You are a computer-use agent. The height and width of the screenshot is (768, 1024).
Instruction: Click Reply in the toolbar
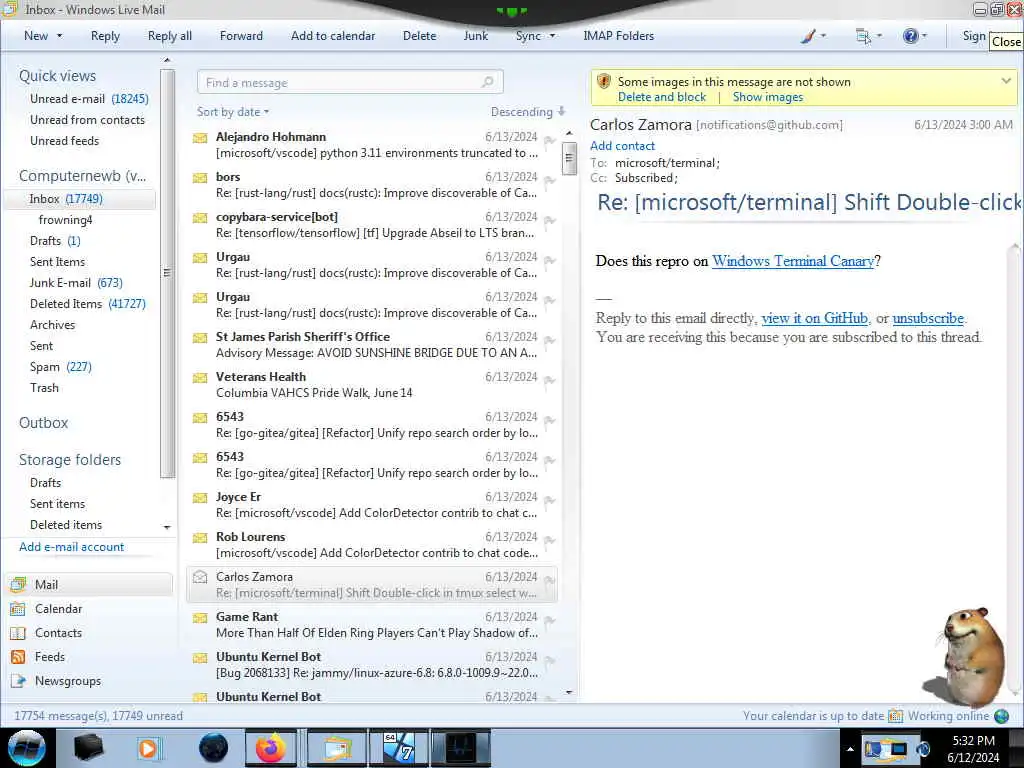tap(105, 36)
